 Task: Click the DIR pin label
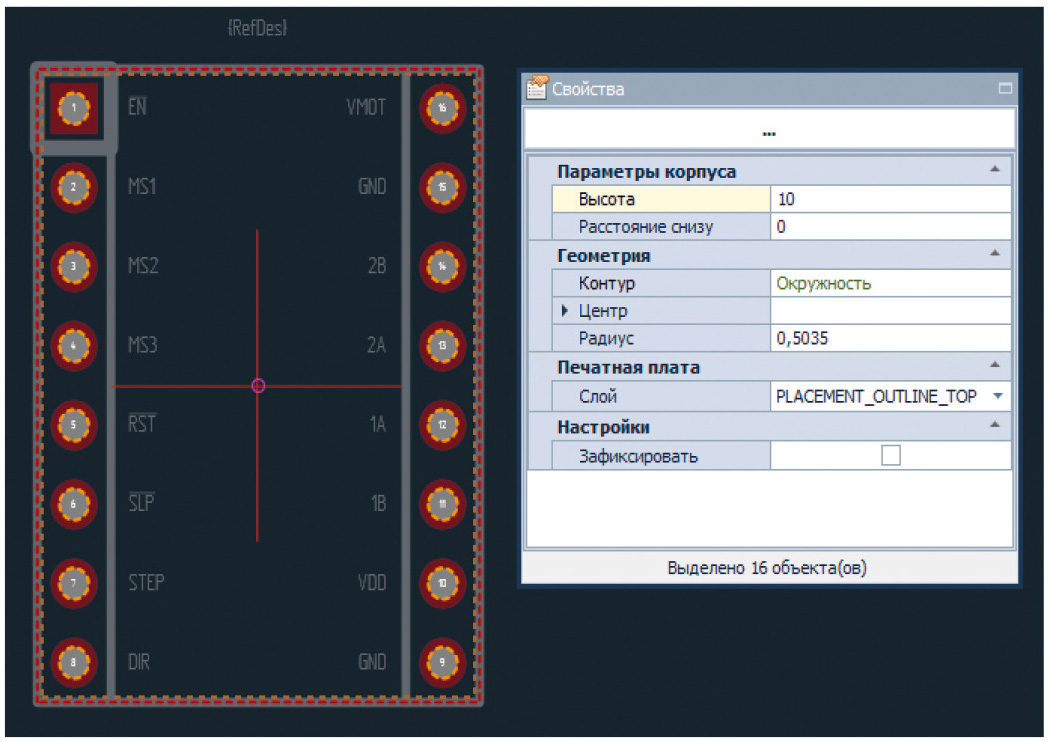138,662
